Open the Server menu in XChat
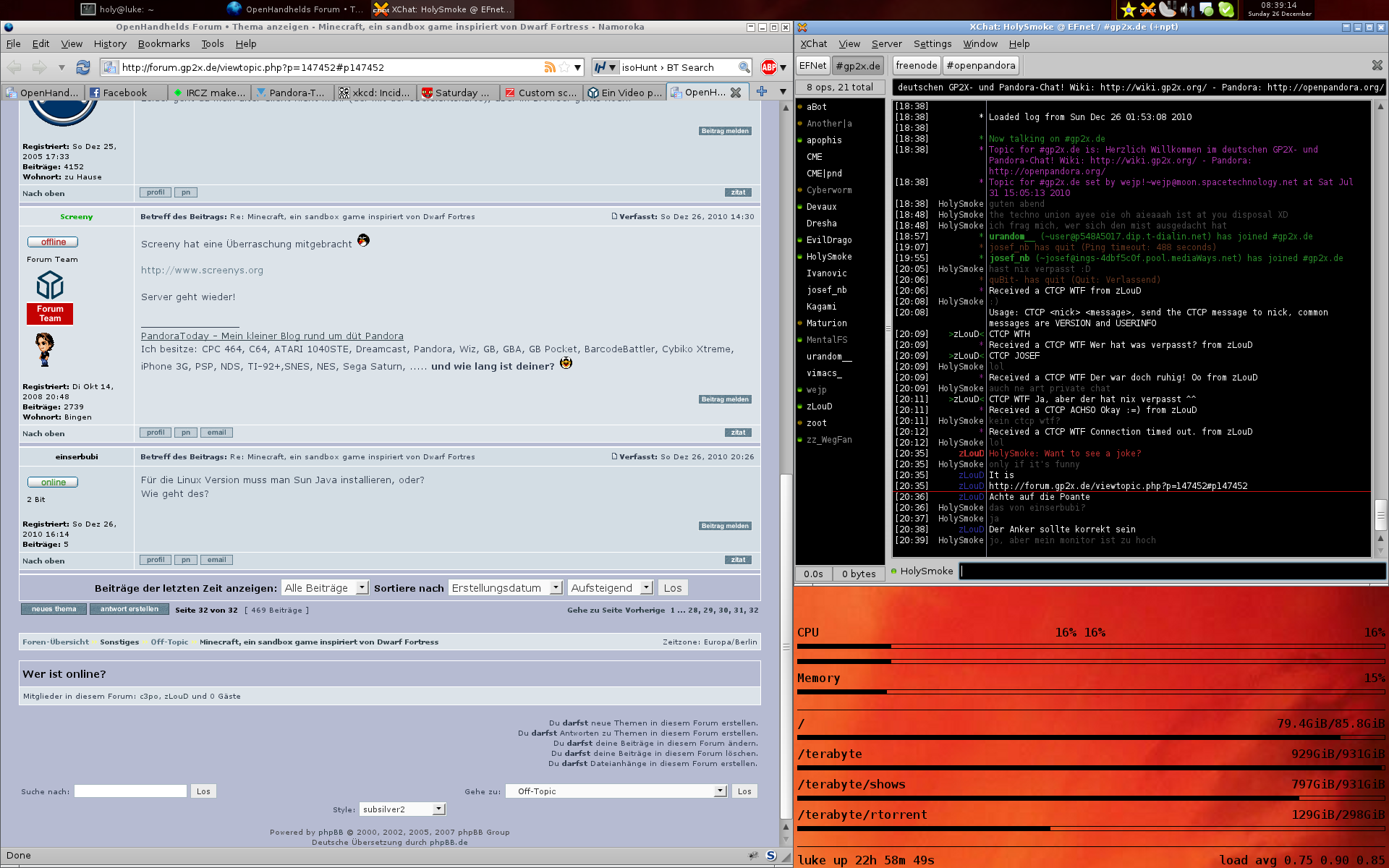The height and width of the screenshot is (868, 1389). pyautogui.click(x=886, y=43)
